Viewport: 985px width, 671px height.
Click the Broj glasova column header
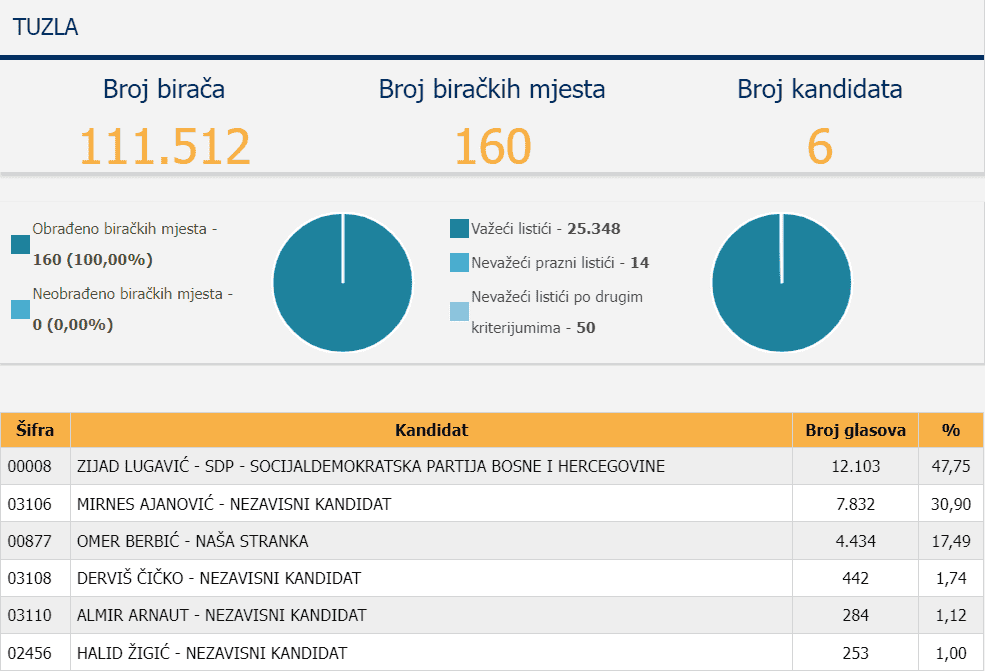855,430
